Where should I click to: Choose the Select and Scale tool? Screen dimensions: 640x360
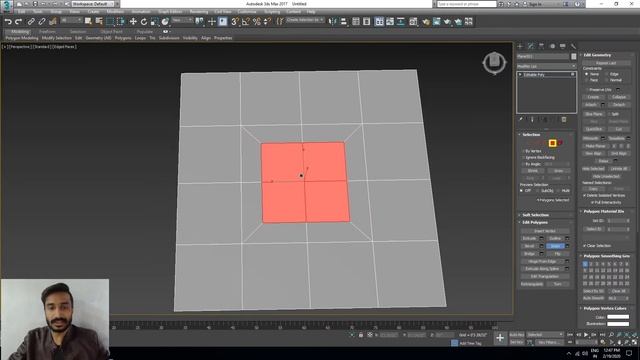[154, 22]
